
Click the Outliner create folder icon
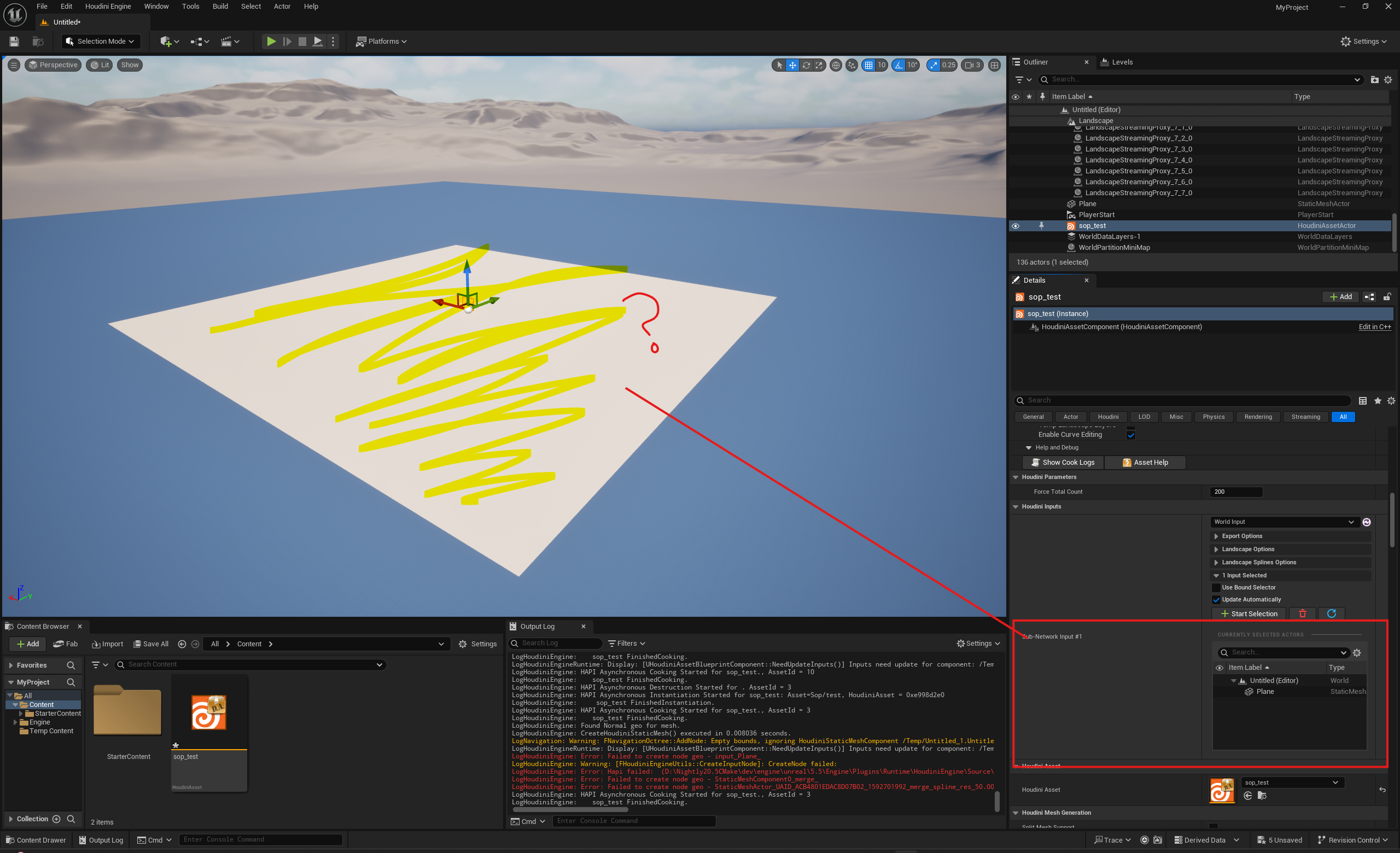(1374, 80)
